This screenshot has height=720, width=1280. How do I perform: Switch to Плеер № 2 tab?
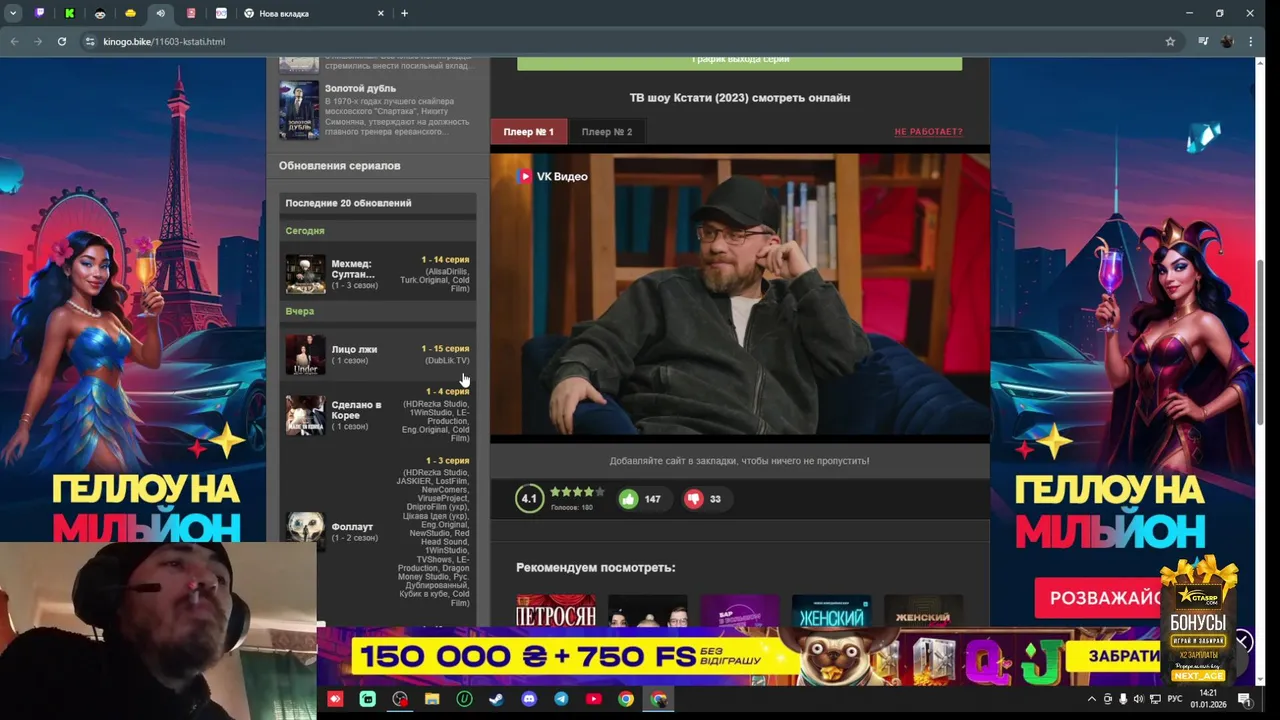click(x=607, y=131)
